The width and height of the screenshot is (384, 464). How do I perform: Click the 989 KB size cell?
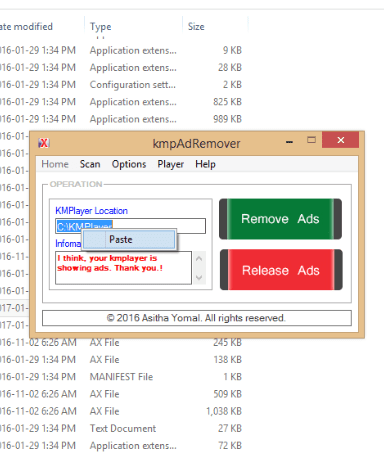tap(227, 119)
